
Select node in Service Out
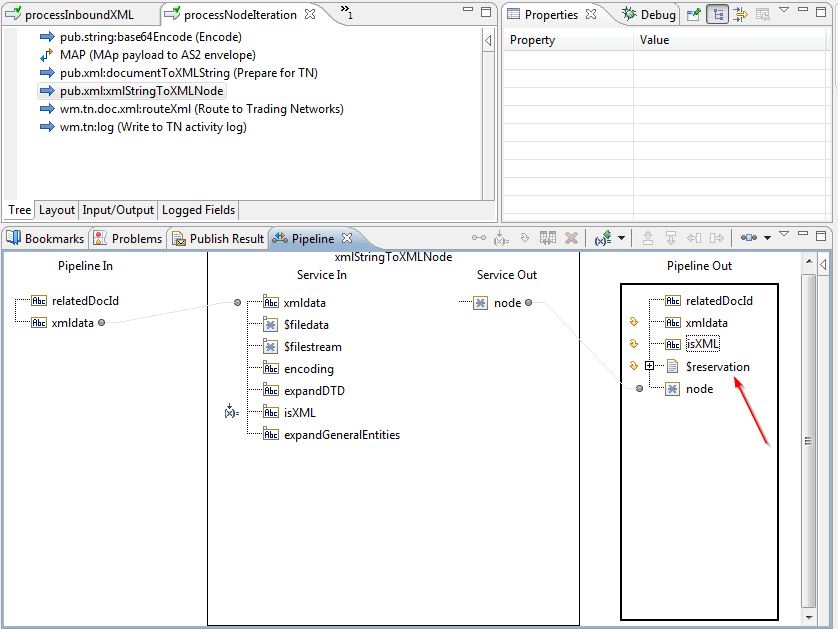pyautogui.click(x=507, y=303)
